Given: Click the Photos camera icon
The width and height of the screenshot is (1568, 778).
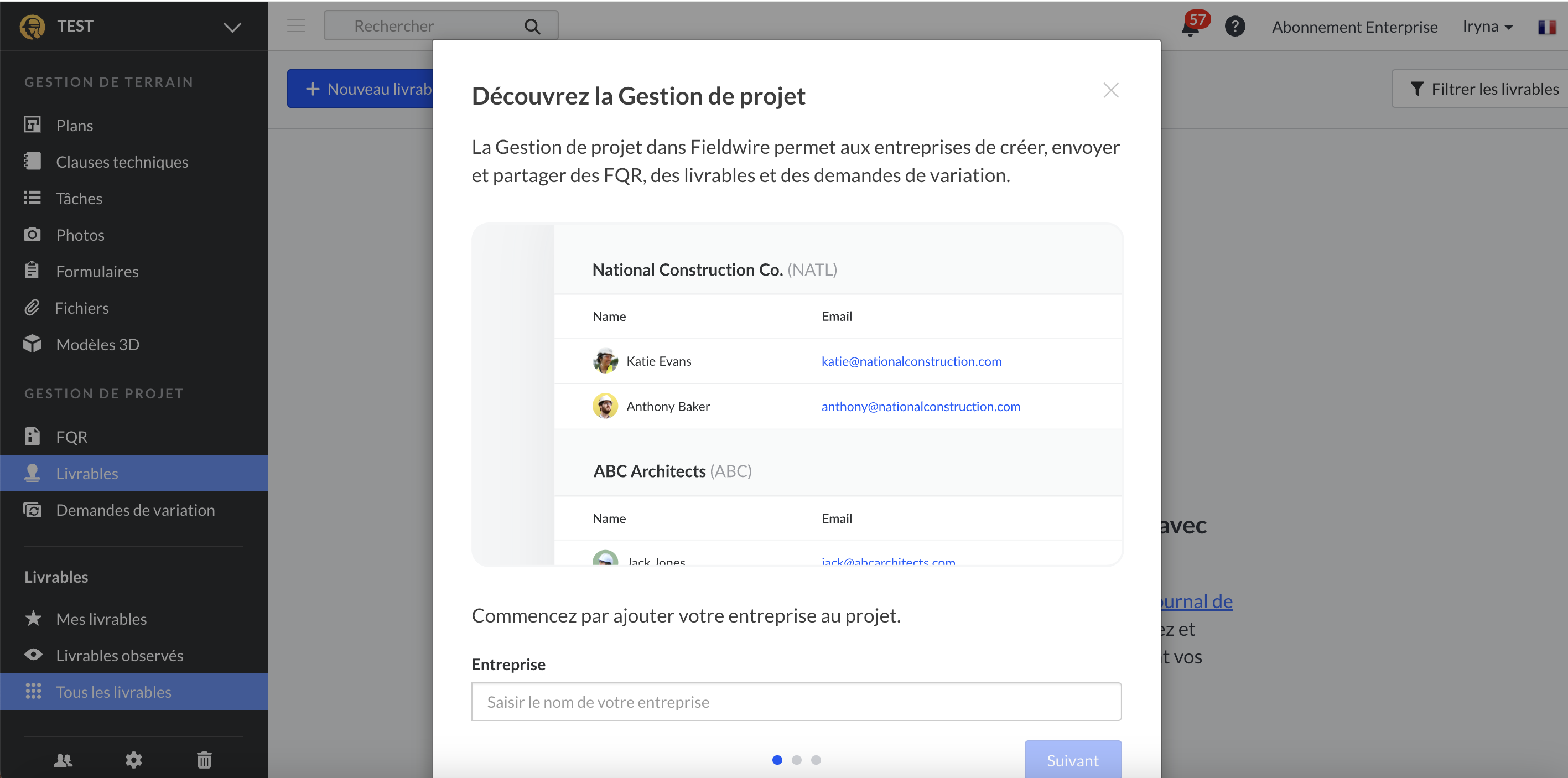Looking at the screenshot, I should (32, 235).
